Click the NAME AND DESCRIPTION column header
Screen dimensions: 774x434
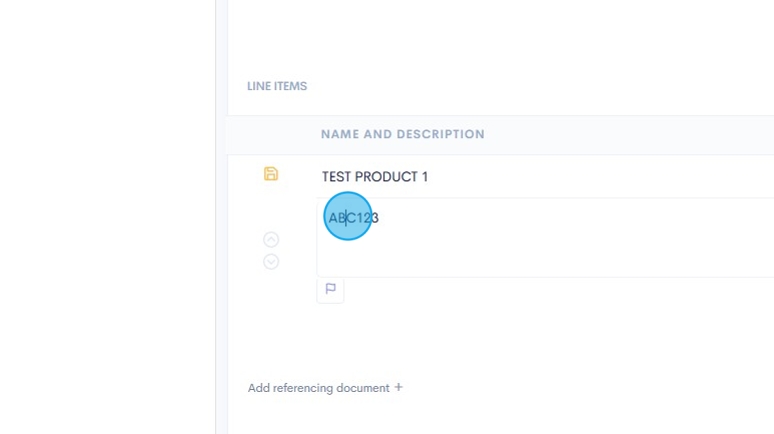tap(402, 134)
